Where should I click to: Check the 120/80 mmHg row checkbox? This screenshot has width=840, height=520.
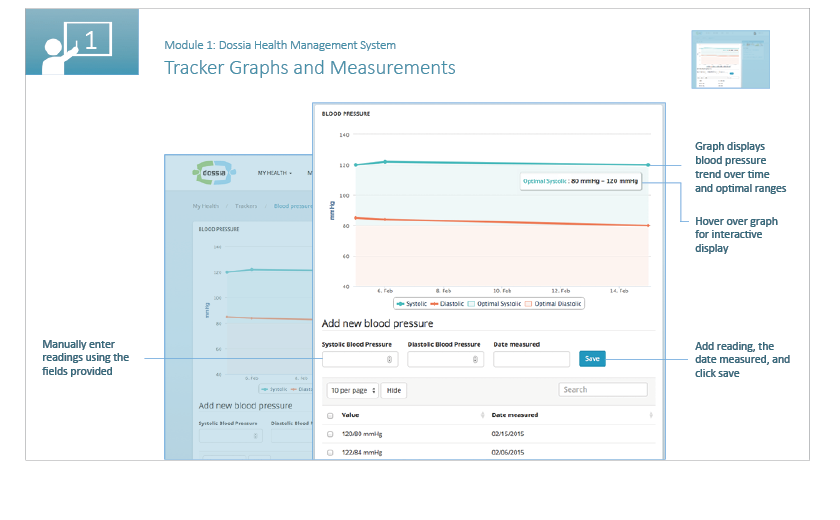tap(330, 434)
